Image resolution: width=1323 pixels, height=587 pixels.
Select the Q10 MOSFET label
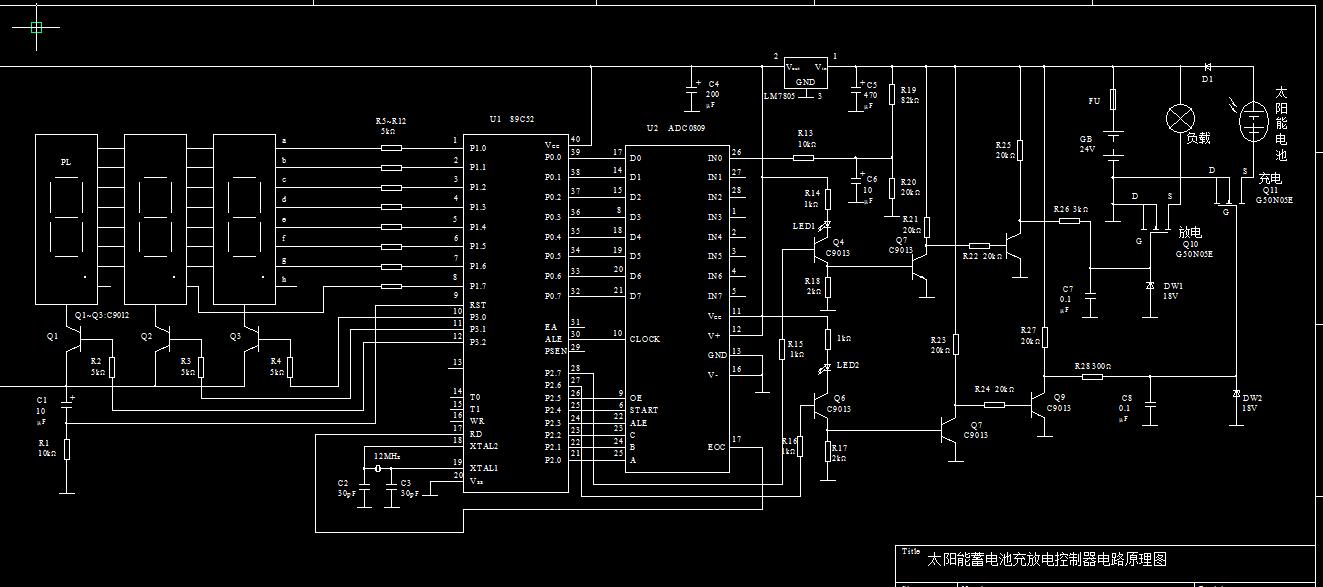pyautogui.click(x=1190, y=244)
